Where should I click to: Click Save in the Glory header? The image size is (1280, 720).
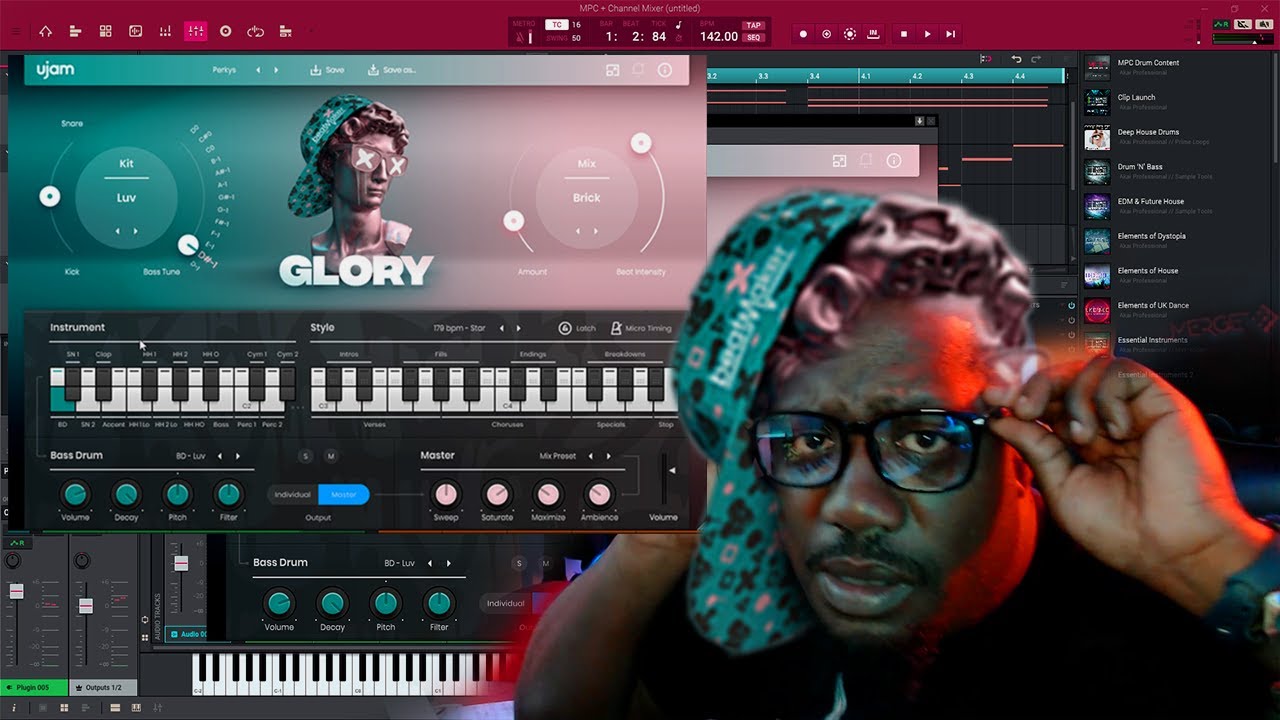[327, 70]
